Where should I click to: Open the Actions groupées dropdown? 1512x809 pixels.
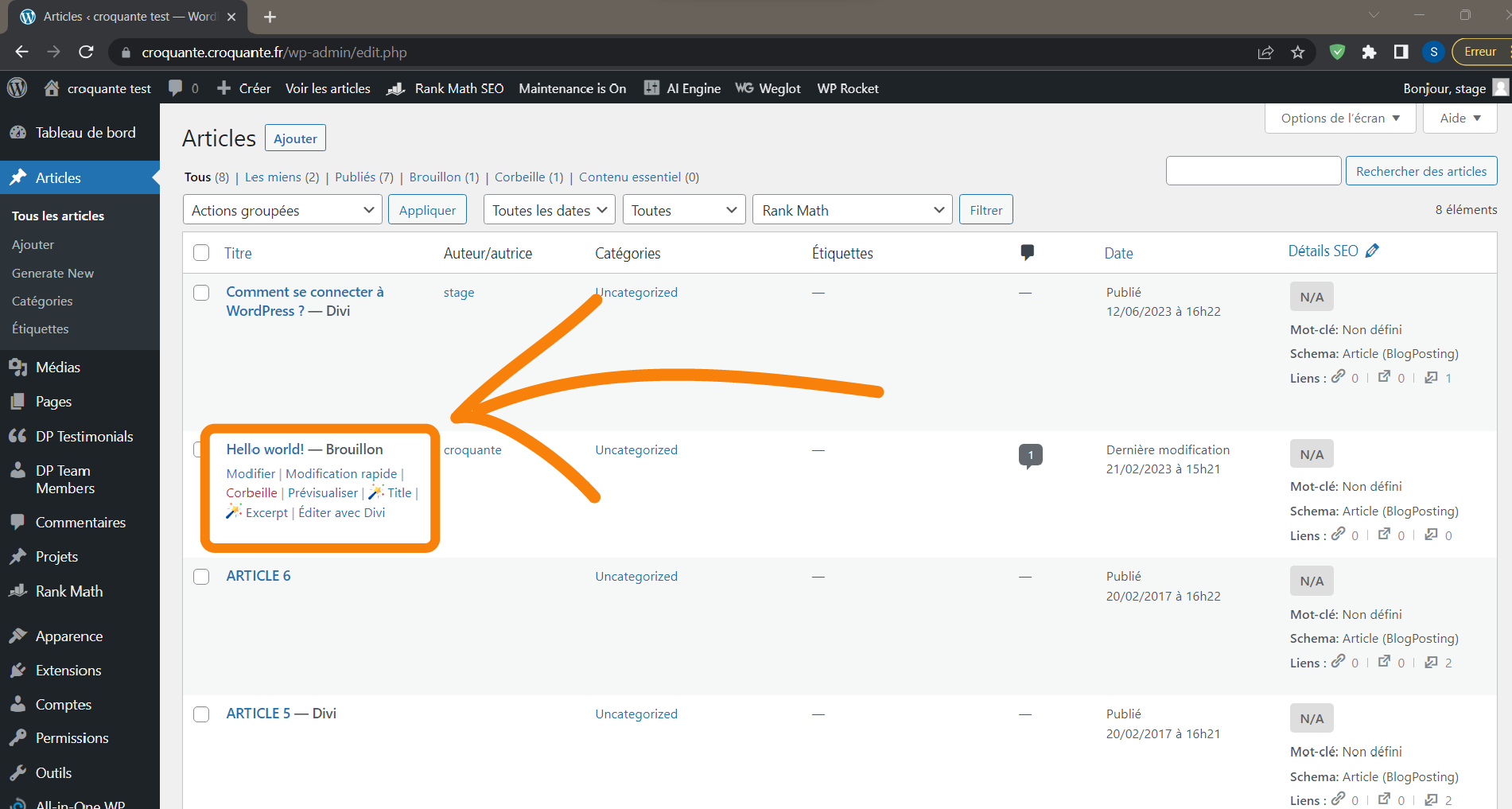[282, 210]
